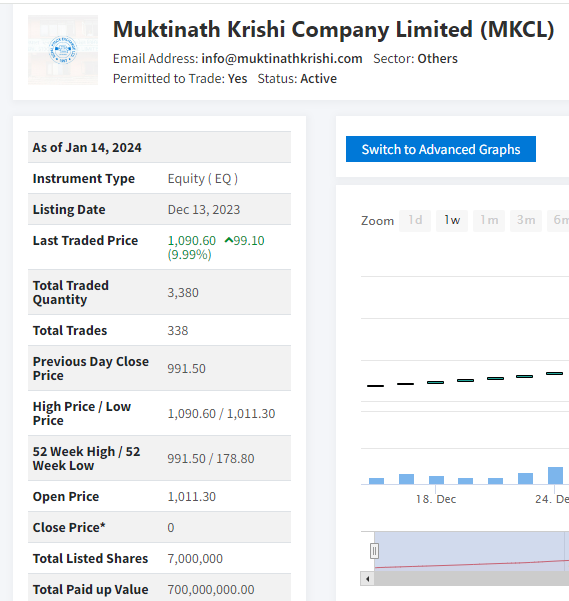Screen dimensions: 569x601
Task: Click the last traded price 1,090.60
Action: [x=192, y=241]
